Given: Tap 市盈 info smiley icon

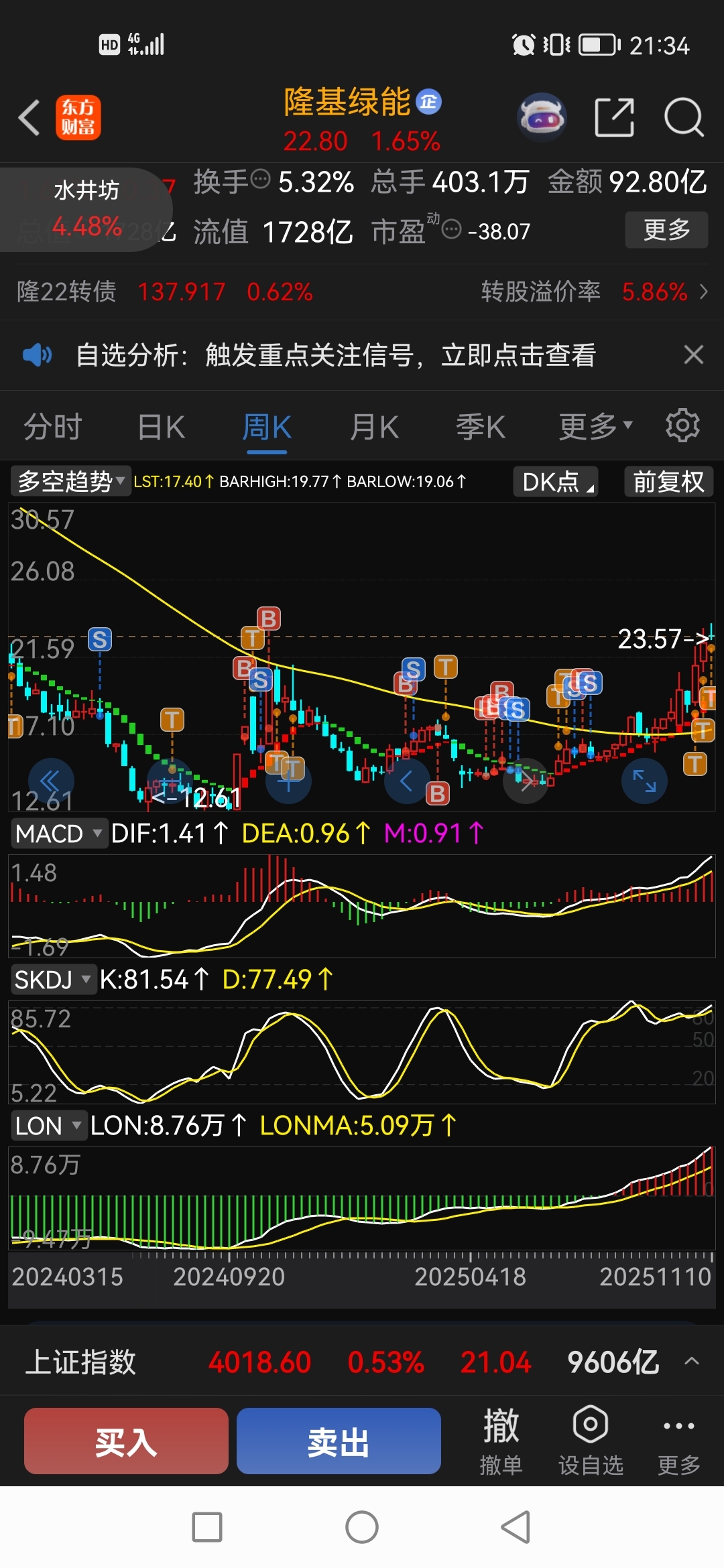Looking at the screenshot, I should coord(452,230).
